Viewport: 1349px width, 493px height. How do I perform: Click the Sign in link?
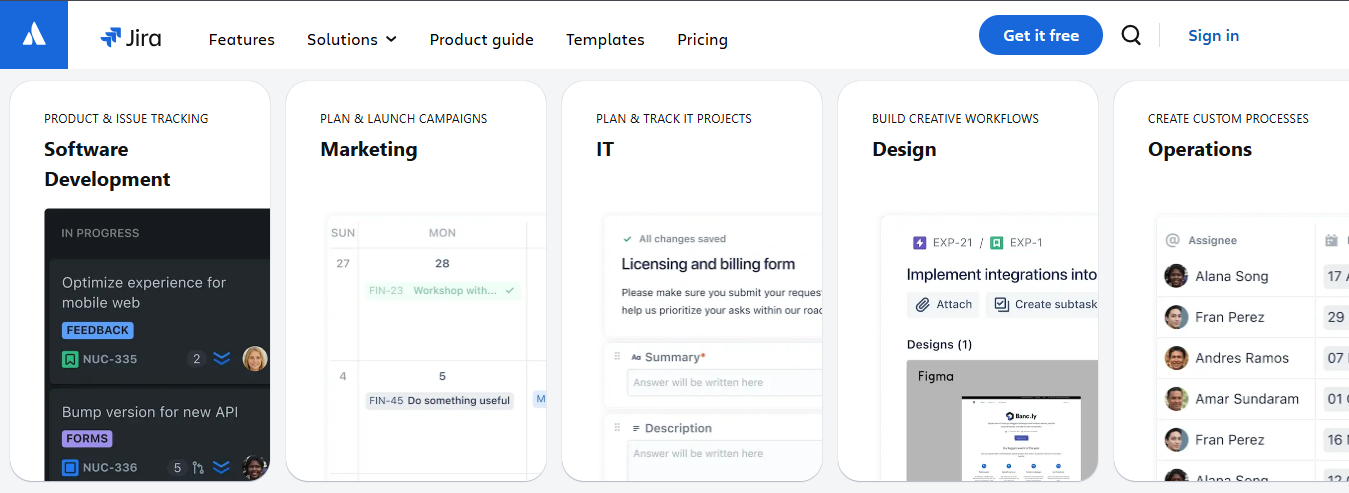pyautogui.click(x=1213, y=35)
